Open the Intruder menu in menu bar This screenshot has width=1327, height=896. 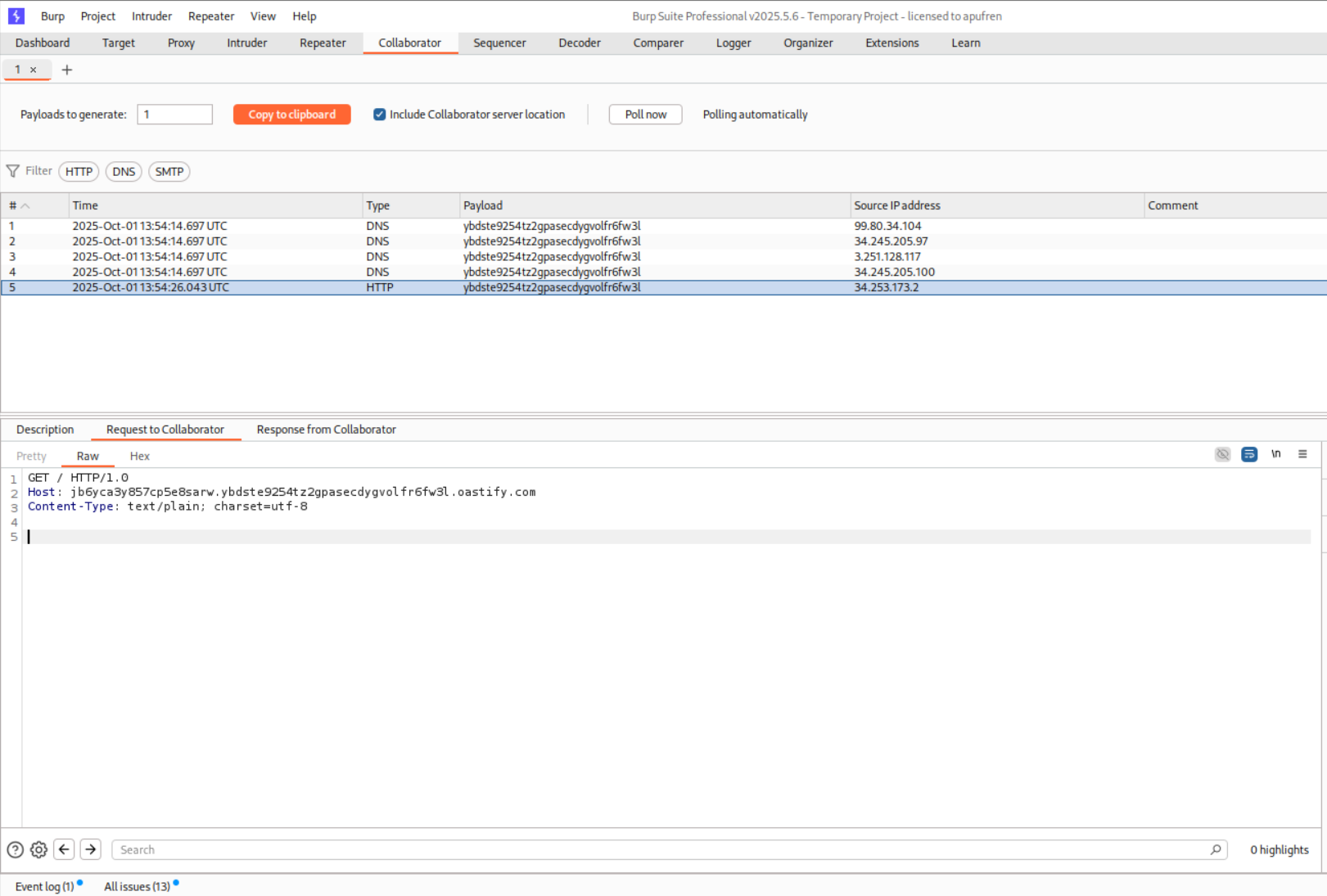point(151,16)
